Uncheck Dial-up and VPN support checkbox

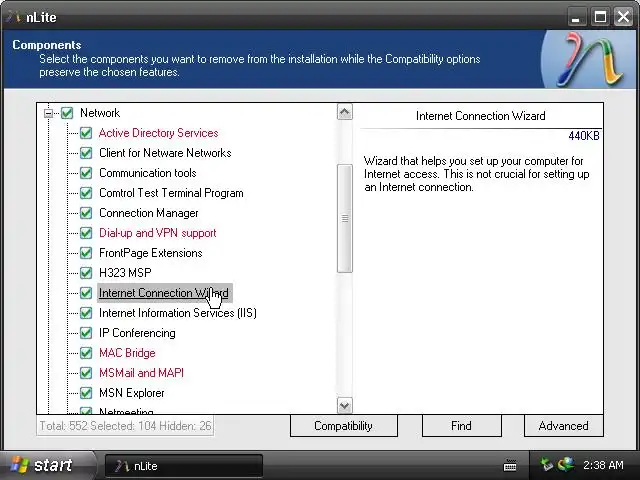click(x=86, y=233)
